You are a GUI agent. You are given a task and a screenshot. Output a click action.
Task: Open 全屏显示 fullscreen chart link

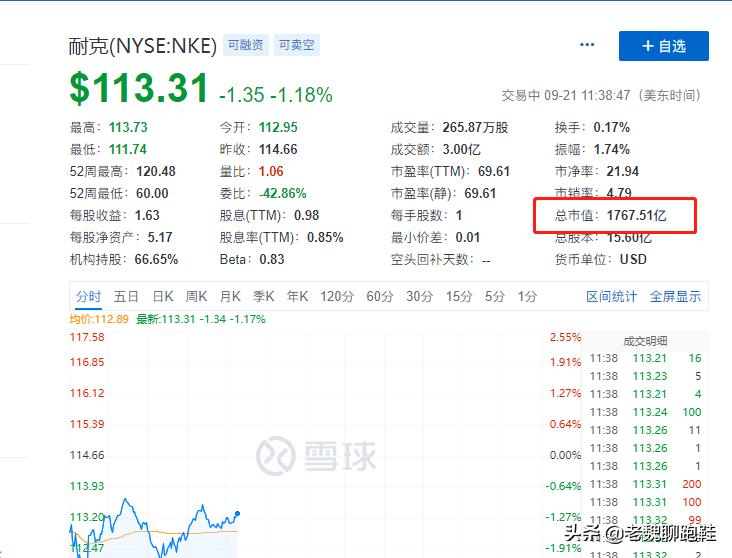coord(675,296)
